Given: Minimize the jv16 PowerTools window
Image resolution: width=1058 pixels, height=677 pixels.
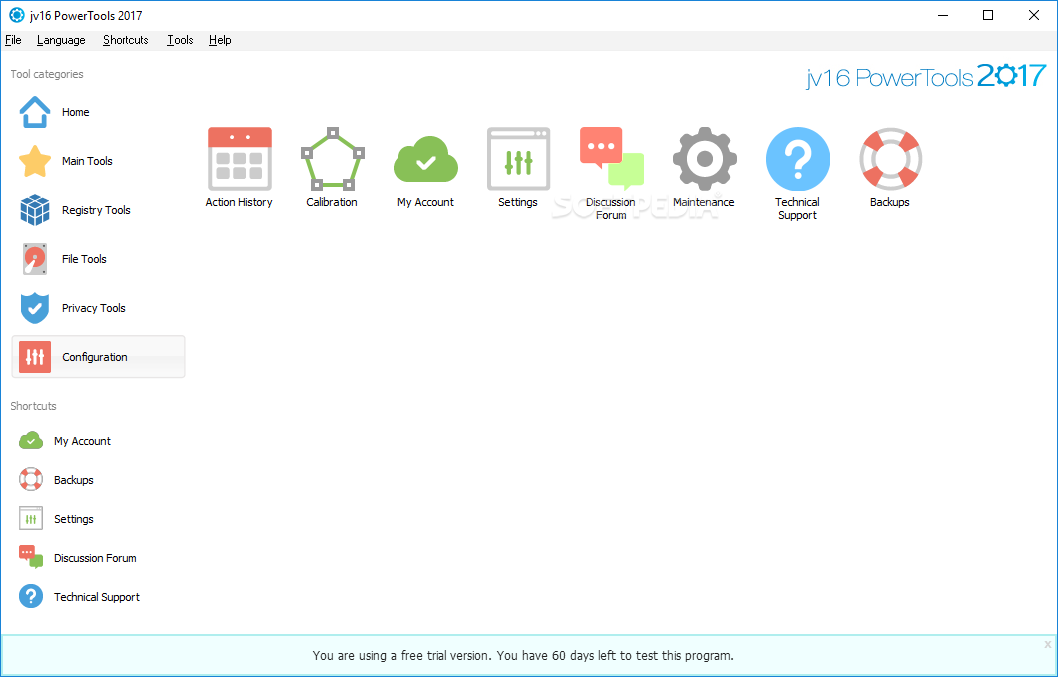Looking at the screenshot, I should tap(942, 15).
